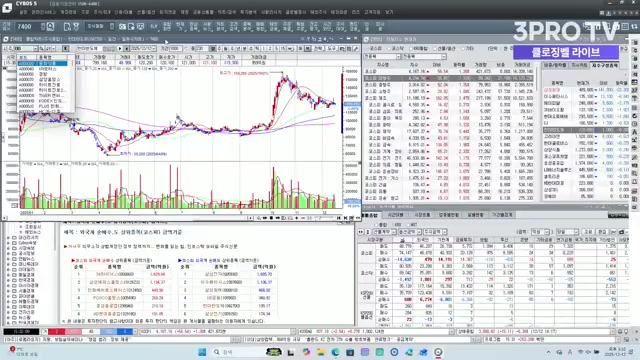This screenshot has width=640, height=360.
Task: Open the 차트/검색 menu
Action: coord(227,12)
